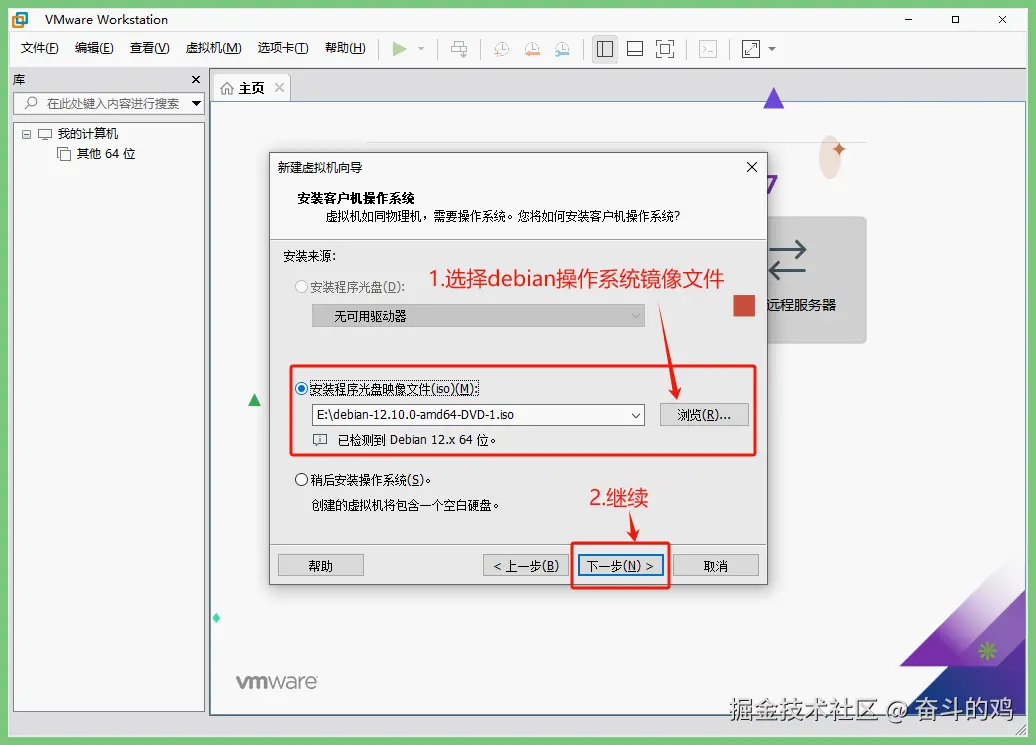Open the 文件(F) menu
Viewport: 1036px width, 745px height.
[39, 48]
